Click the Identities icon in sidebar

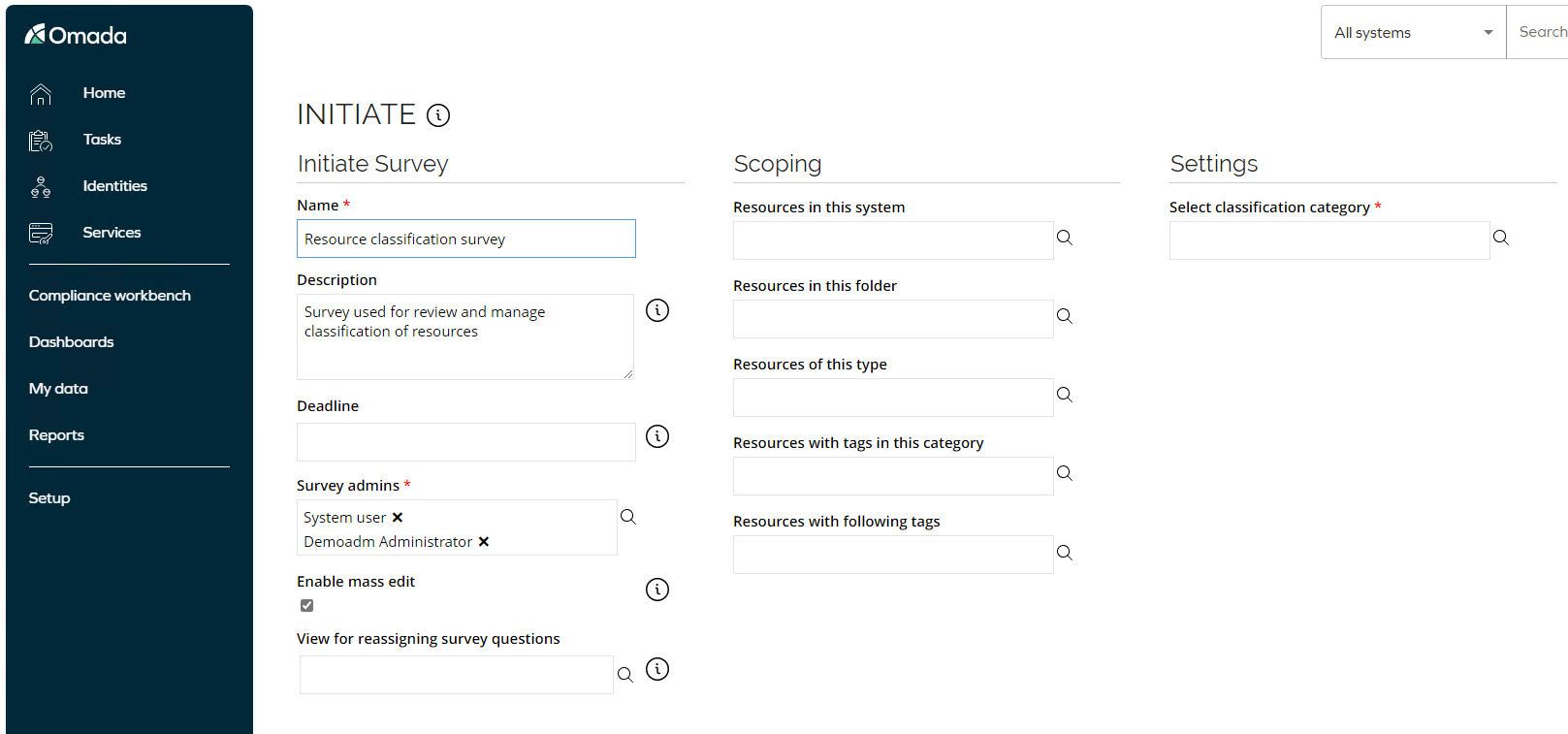[x=41, y=187]
